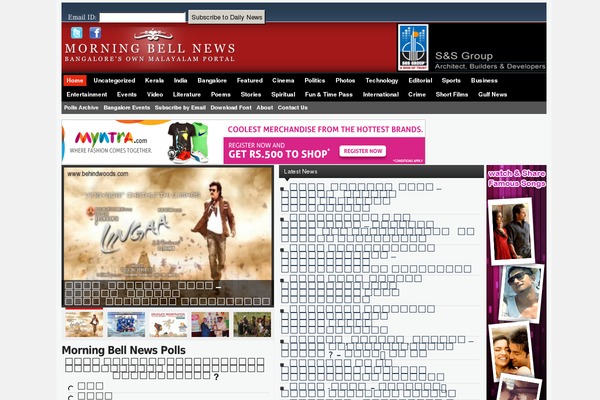Viewport: 600px width, 400px height.
Task: Open the Bangalore news category
Action: [x=212, y=80]
